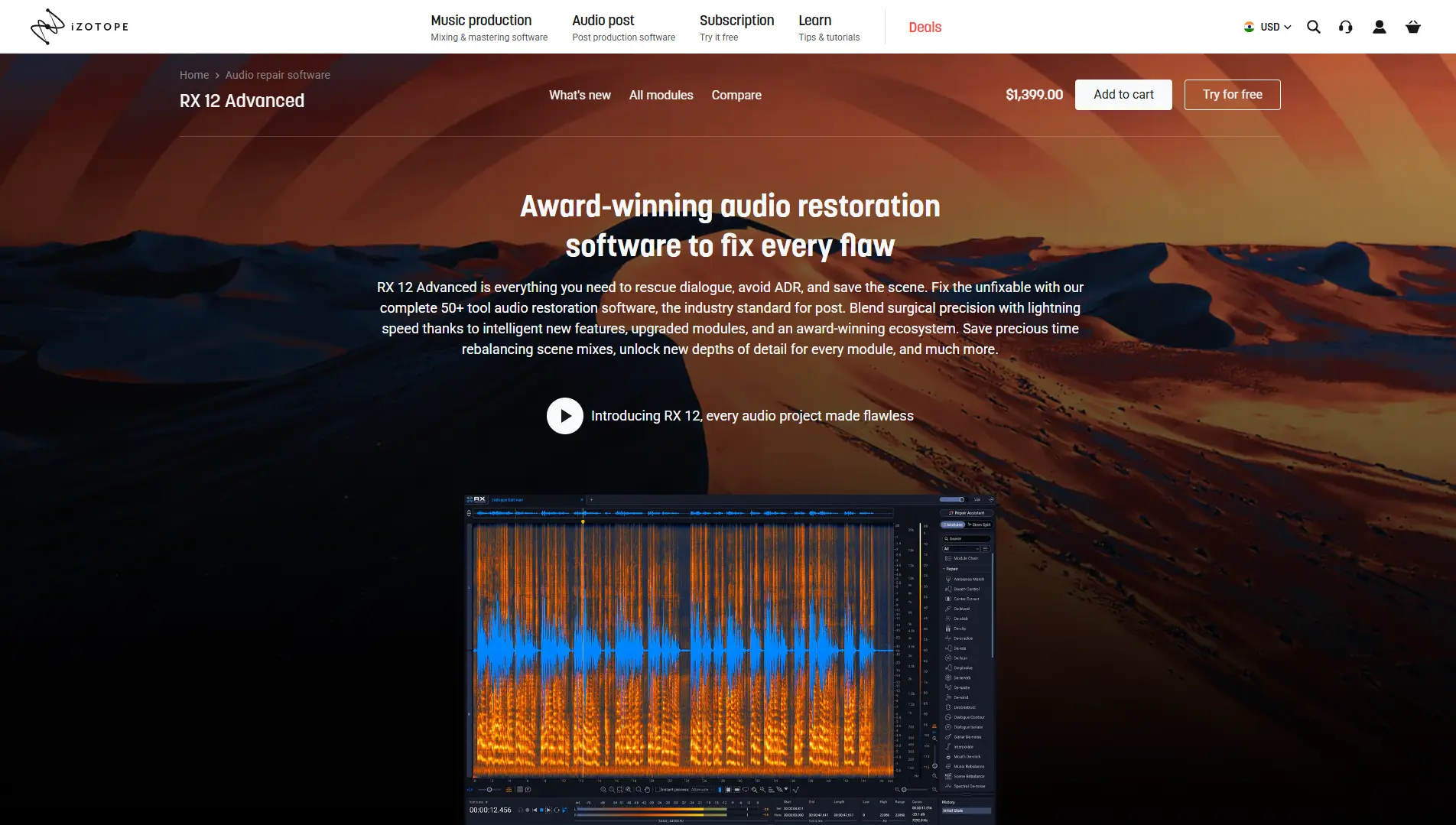This screenshot has width=1456, height=825.
Task: Open the user account icon
Action: [1380, 27]
